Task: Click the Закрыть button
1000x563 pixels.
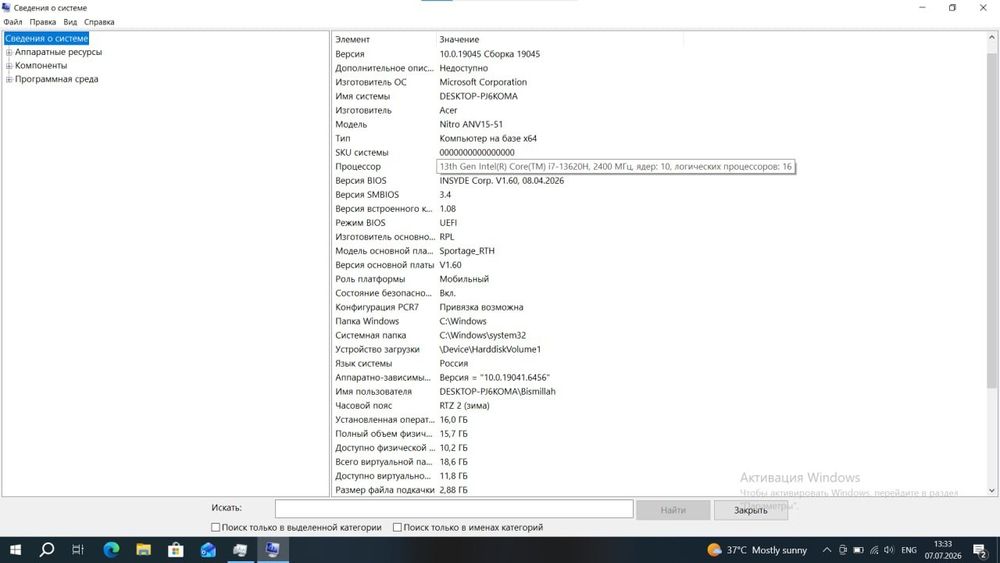Action: point(751,510)
